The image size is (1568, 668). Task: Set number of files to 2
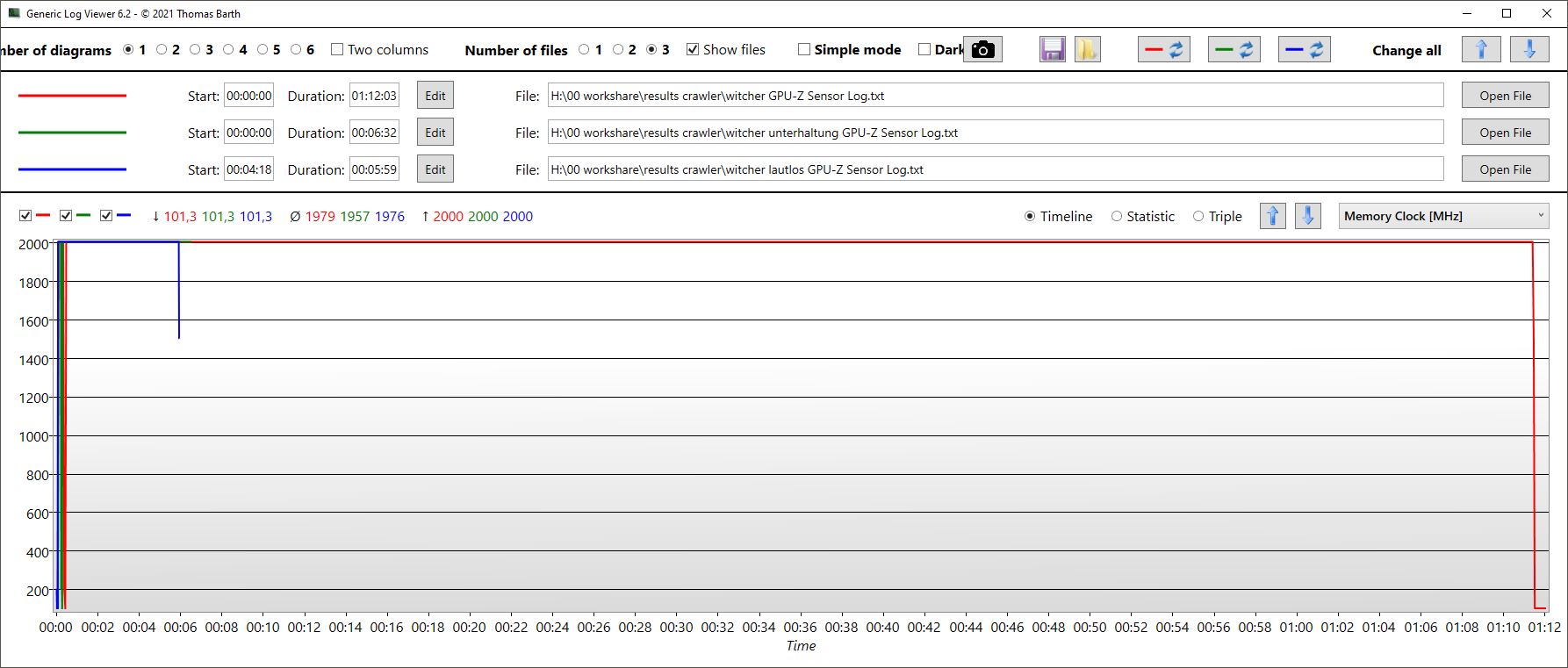click(618, 50)
